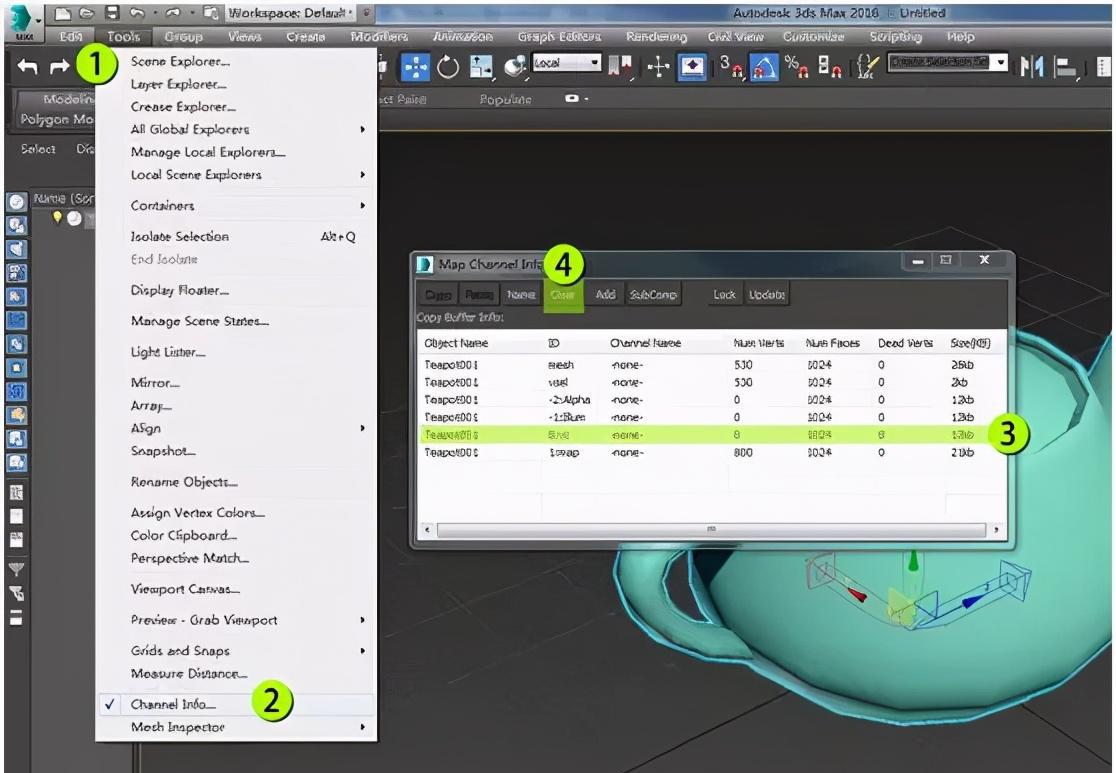
Task: Click the Object Name column header
Action: (456, 343)
